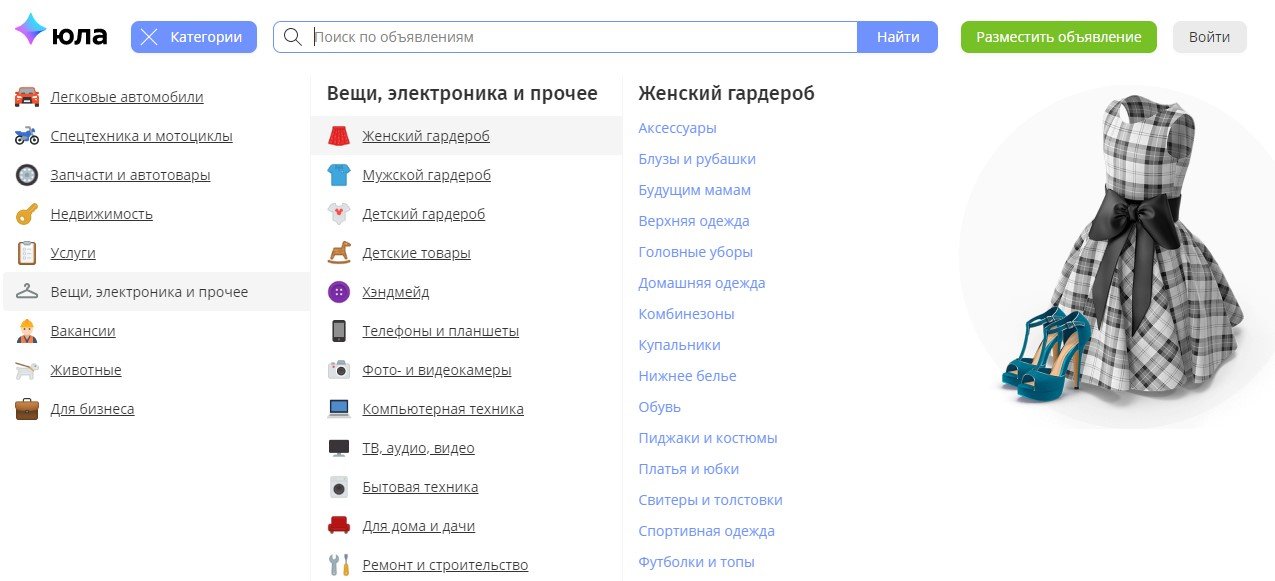Click the purple button icon for Хэндмейд
The image size is (1275, 581).
pos(339,292)
